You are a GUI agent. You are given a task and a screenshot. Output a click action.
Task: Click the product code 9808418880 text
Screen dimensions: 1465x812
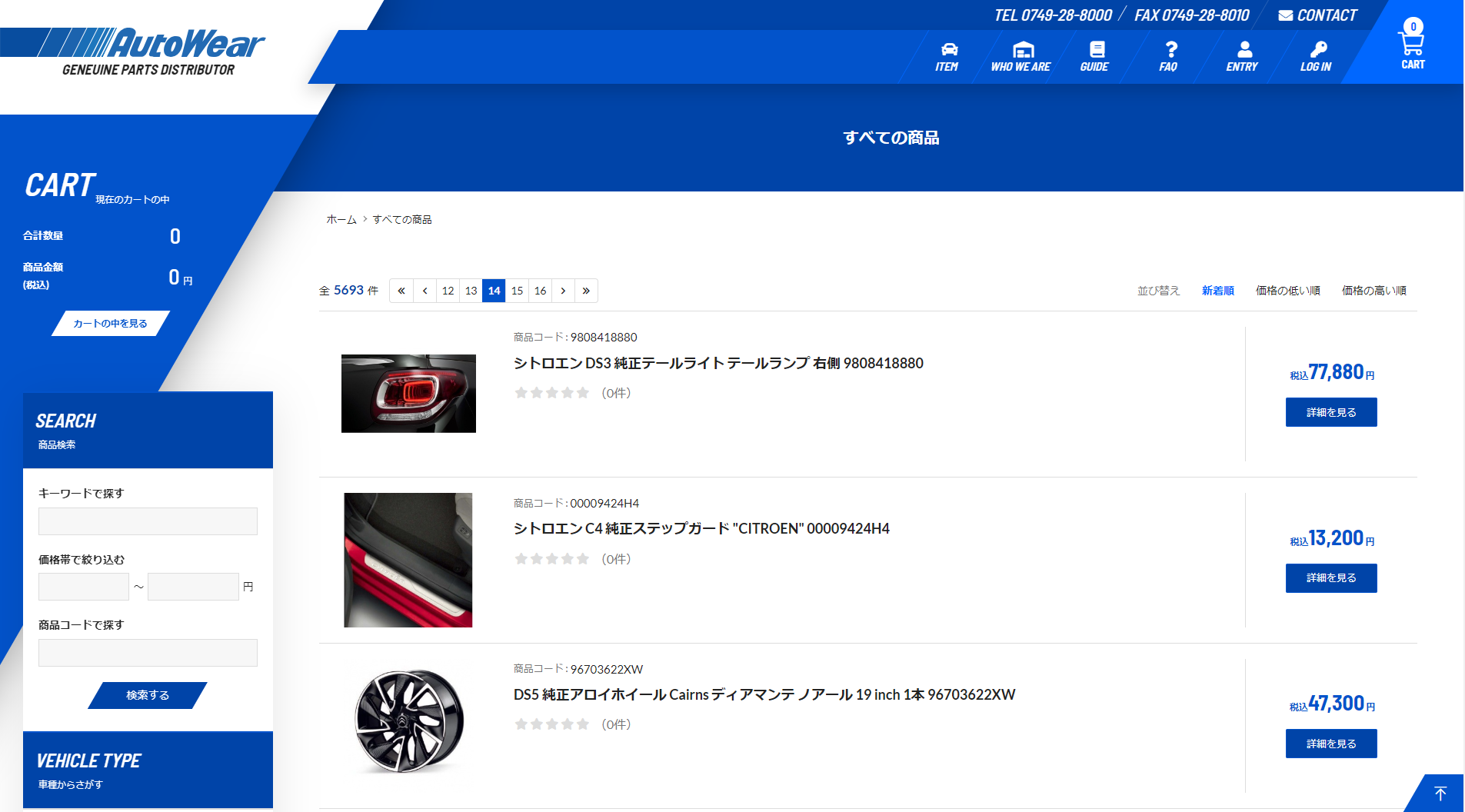pos(604,338)
